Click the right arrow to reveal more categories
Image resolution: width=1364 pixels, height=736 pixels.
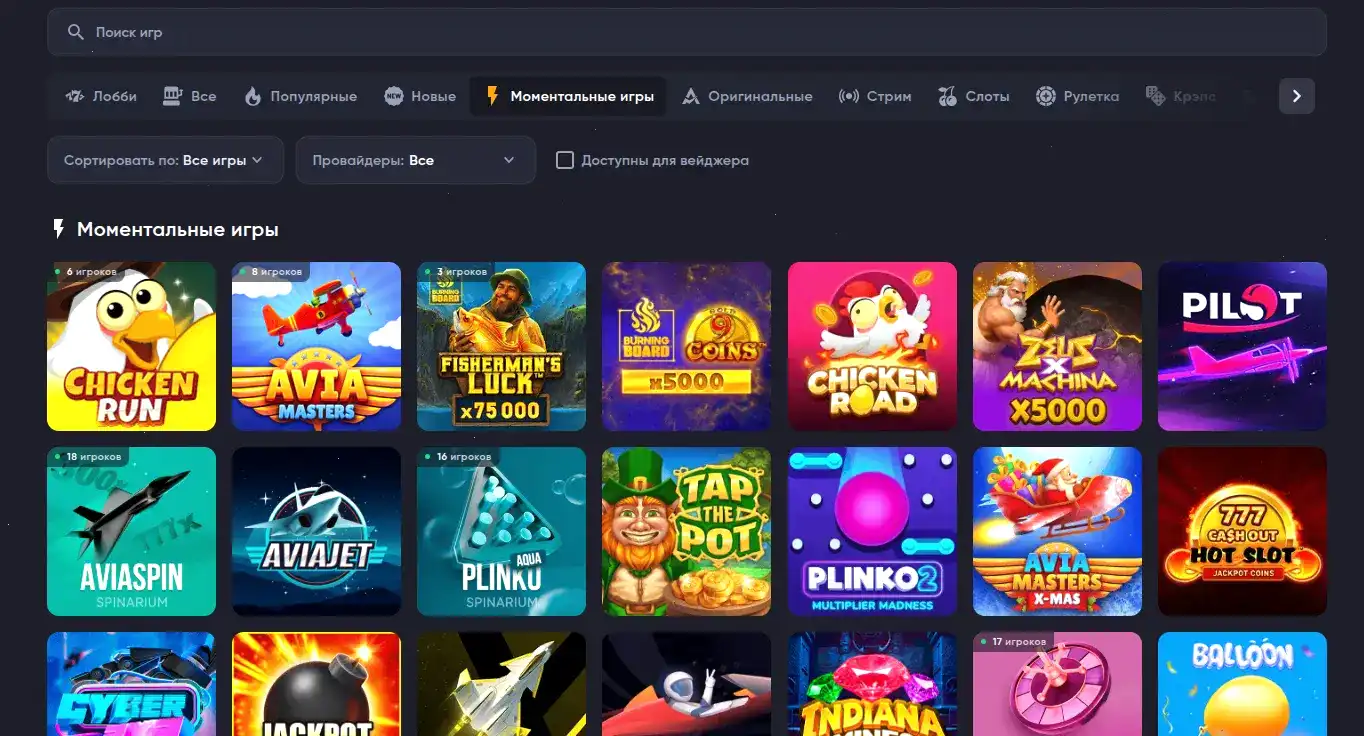pyautogui.click(x=1296, y=95)
